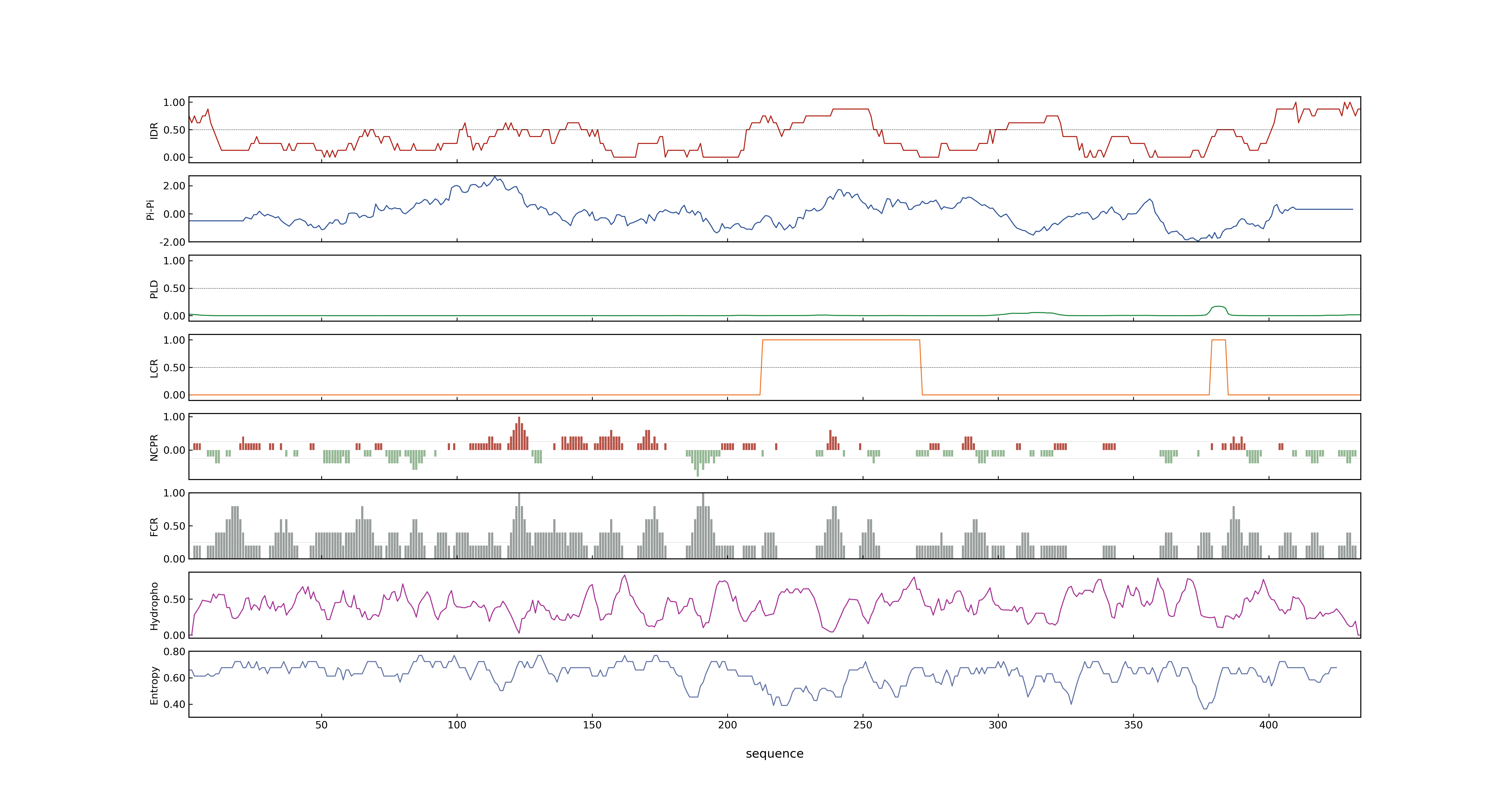Click the x-axis tick label 300
This screenshot has width=1512, height=806.
[998, 725]
